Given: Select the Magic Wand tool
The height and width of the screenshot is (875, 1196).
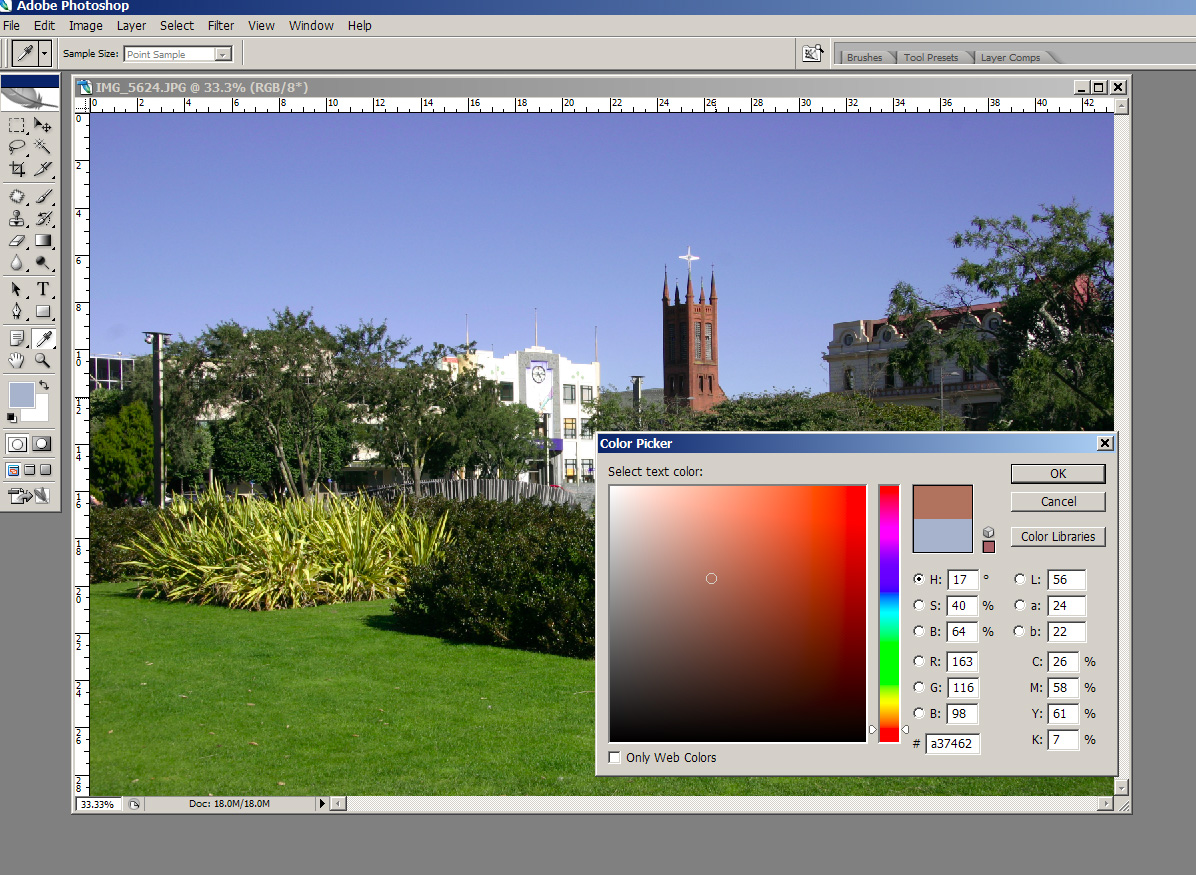Looking at the screenshot, I should coord(43,147).
